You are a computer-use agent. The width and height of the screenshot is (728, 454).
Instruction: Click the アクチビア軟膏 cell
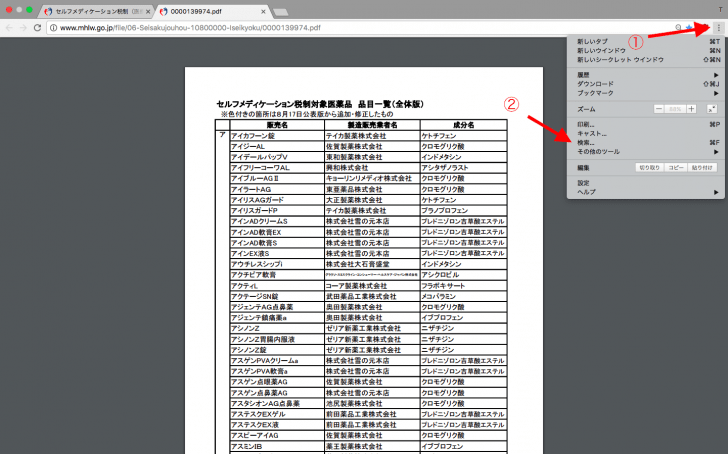pos(277,275)
